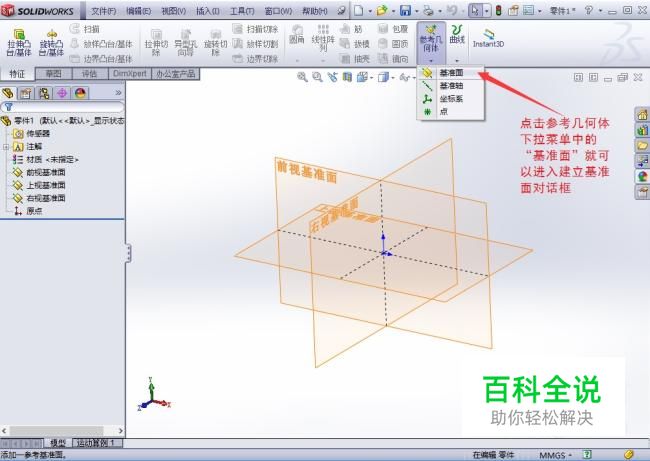Click the feature tree filter input field
Viewport: 650px width, 461px height.
62,107
